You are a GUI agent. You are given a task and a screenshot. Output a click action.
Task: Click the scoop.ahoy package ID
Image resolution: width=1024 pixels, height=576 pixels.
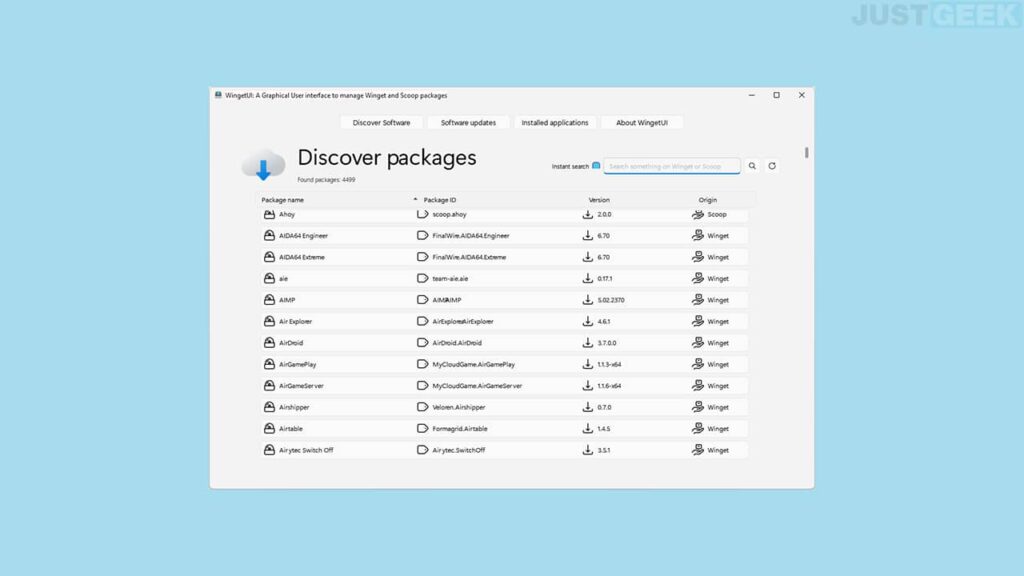449,214
